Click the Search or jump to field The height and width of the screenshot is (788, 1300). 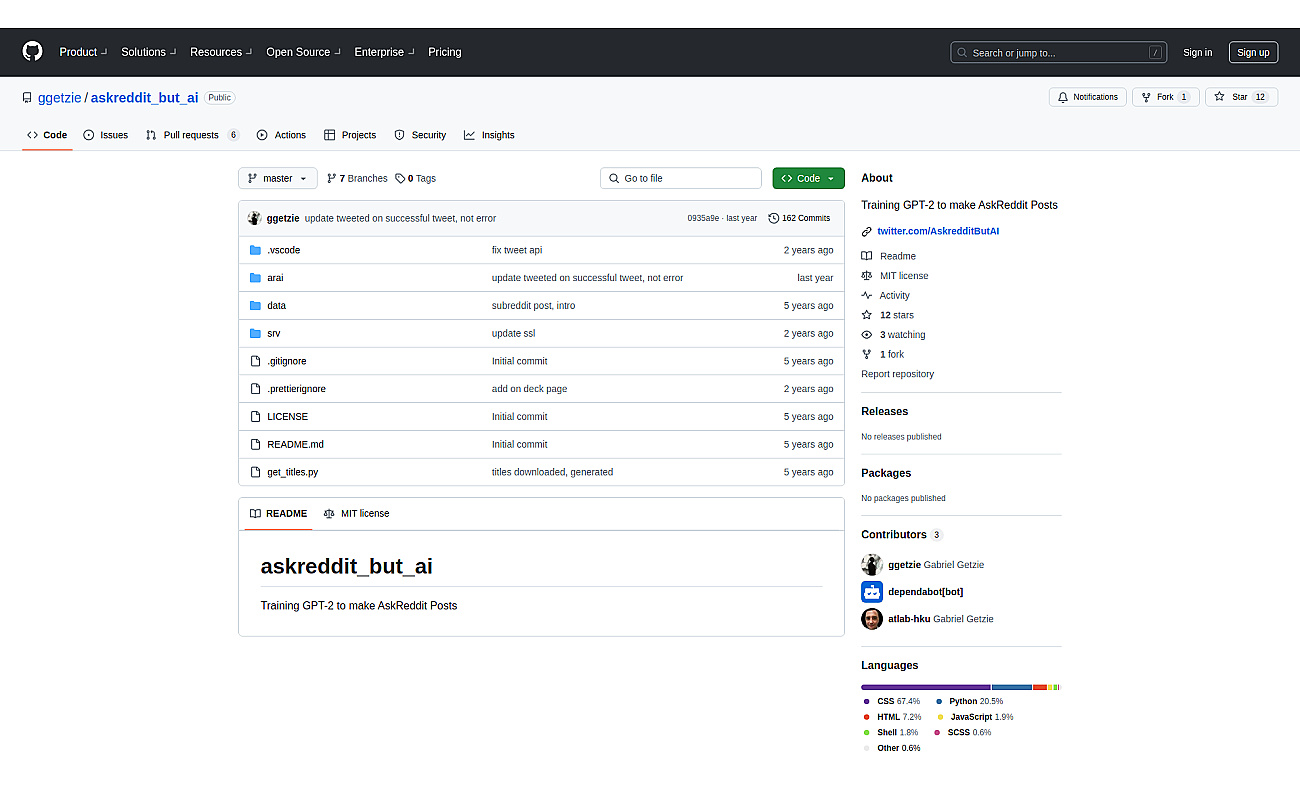pos(1059,52)
